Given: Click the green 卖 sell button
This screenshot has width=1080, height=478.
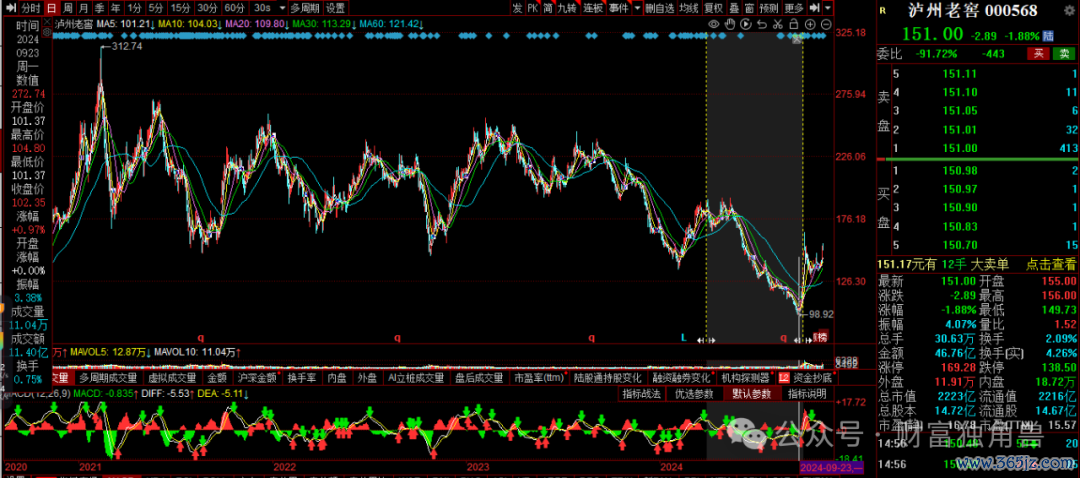Looking at the screenshot, I should 1065,54.
